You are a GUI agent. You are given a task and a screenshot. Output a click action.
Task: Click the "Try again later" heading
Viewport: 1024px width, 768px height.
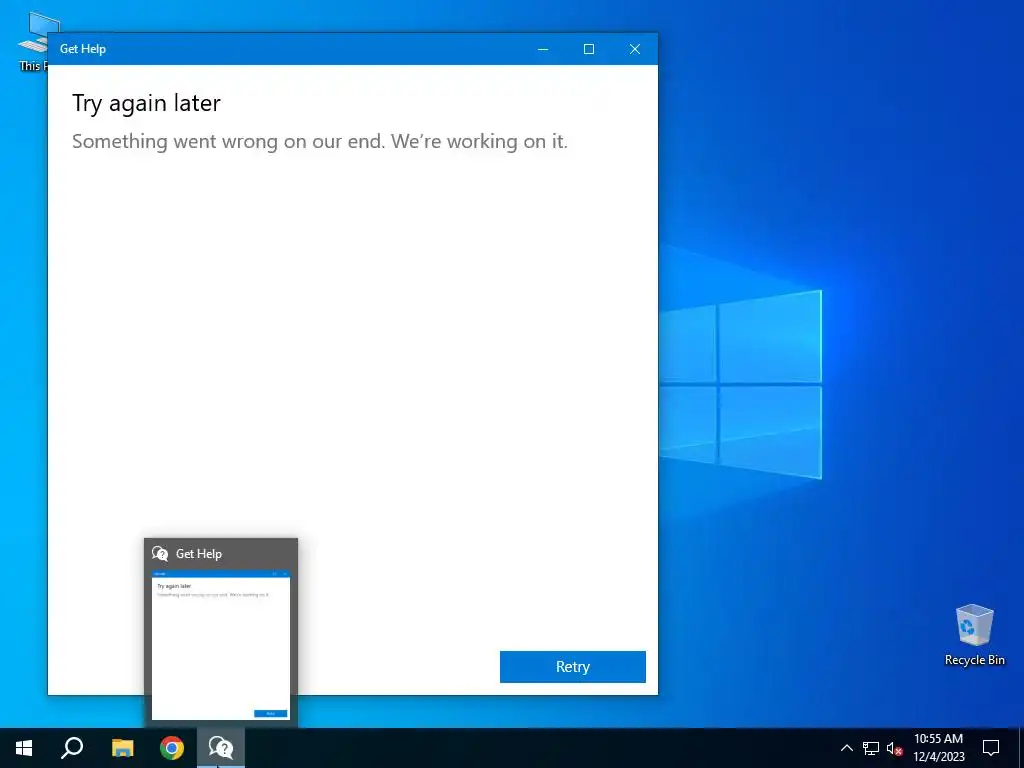pyautogui.click(x=146, y=103)
